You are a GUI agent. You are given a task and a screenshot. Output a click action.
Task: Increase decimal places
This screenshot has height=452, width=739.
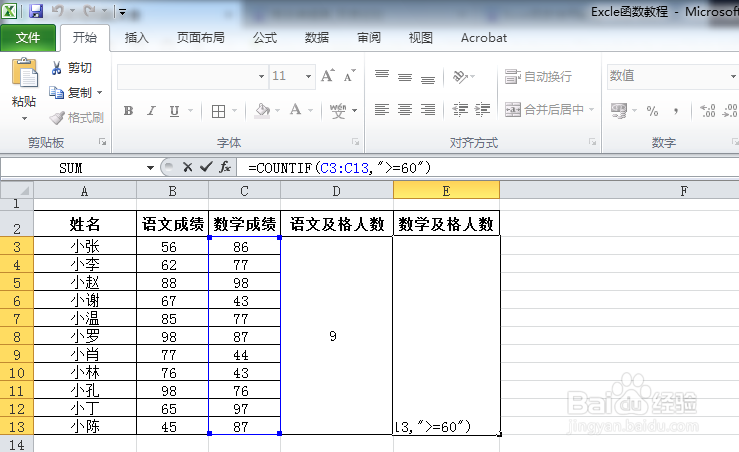click(707, 111)
